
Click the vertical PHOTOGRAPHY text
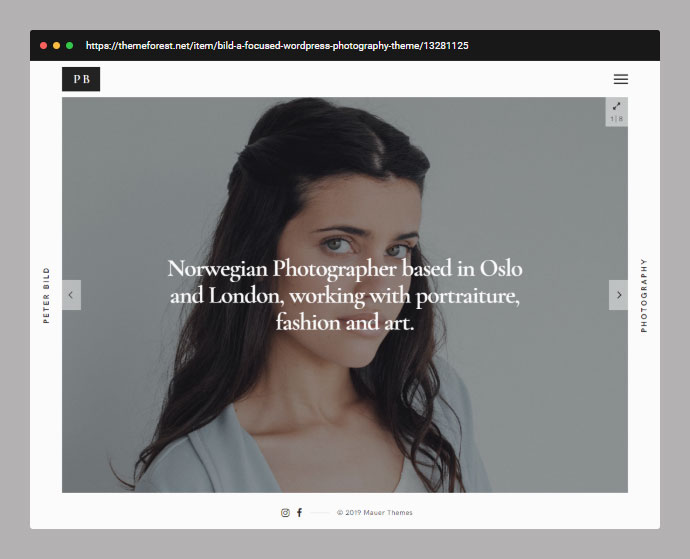[x=643, y=295]
